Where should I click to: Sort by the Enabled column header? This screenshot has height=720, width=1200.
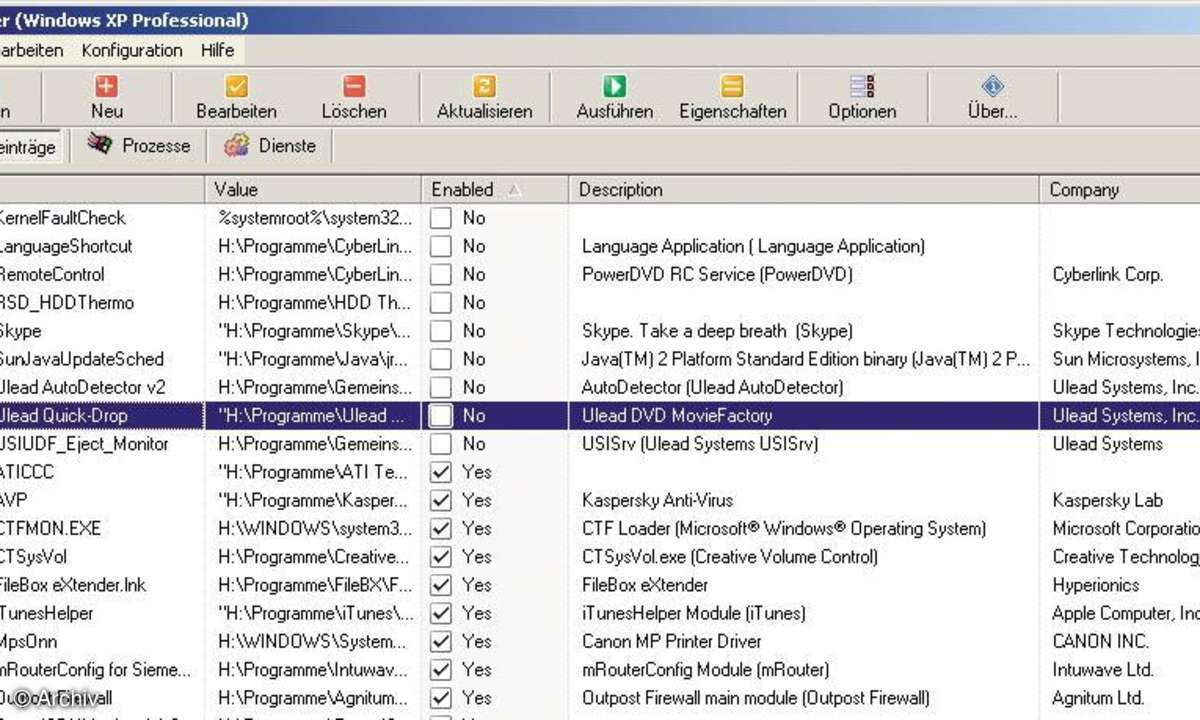[494, 189]
